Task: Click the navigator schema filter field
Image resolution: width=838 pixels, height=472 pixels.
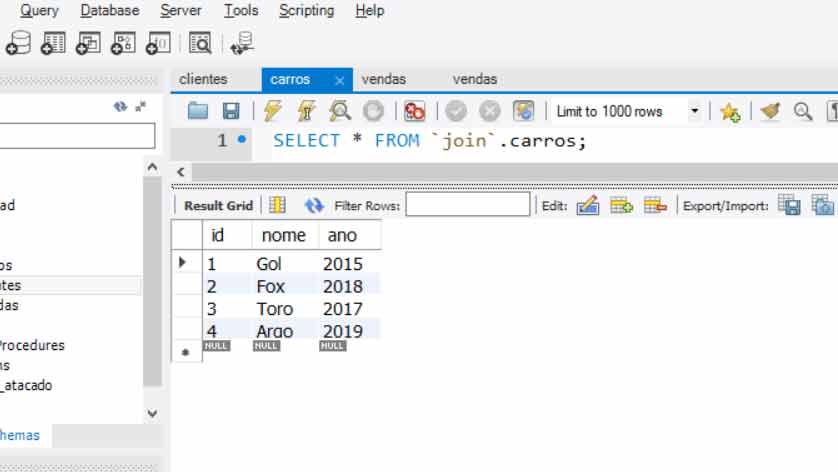Action: point(77,136)
